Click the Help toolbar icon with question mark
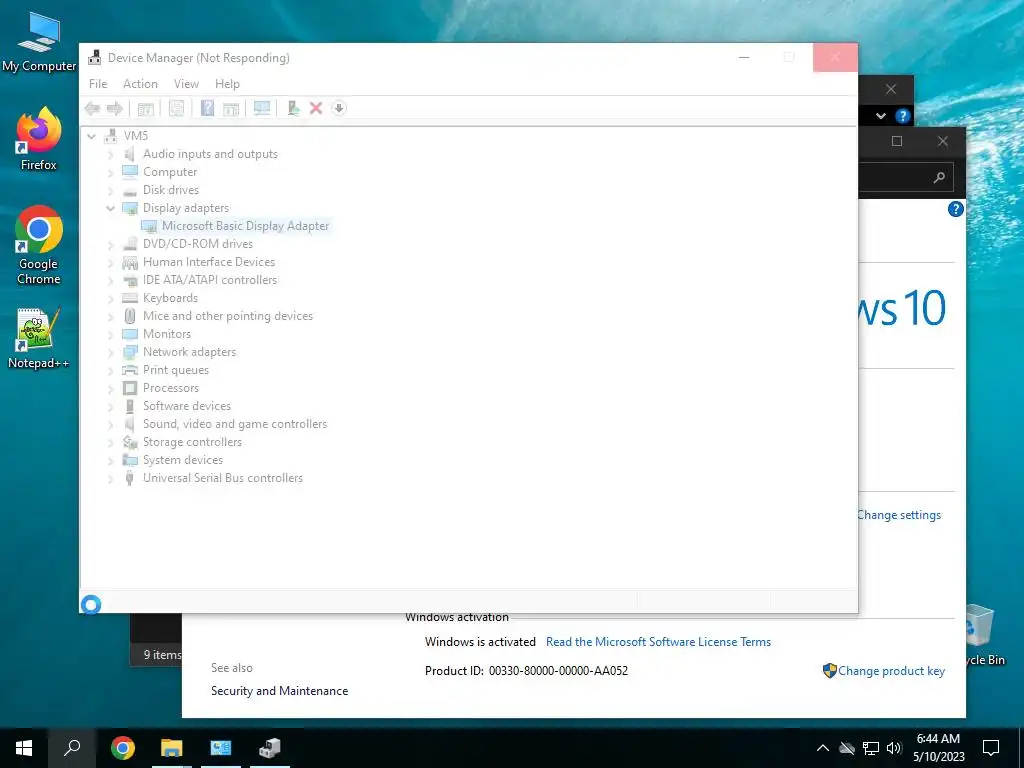The height and width of the screenshot is (768, 1024). [207, 108]
